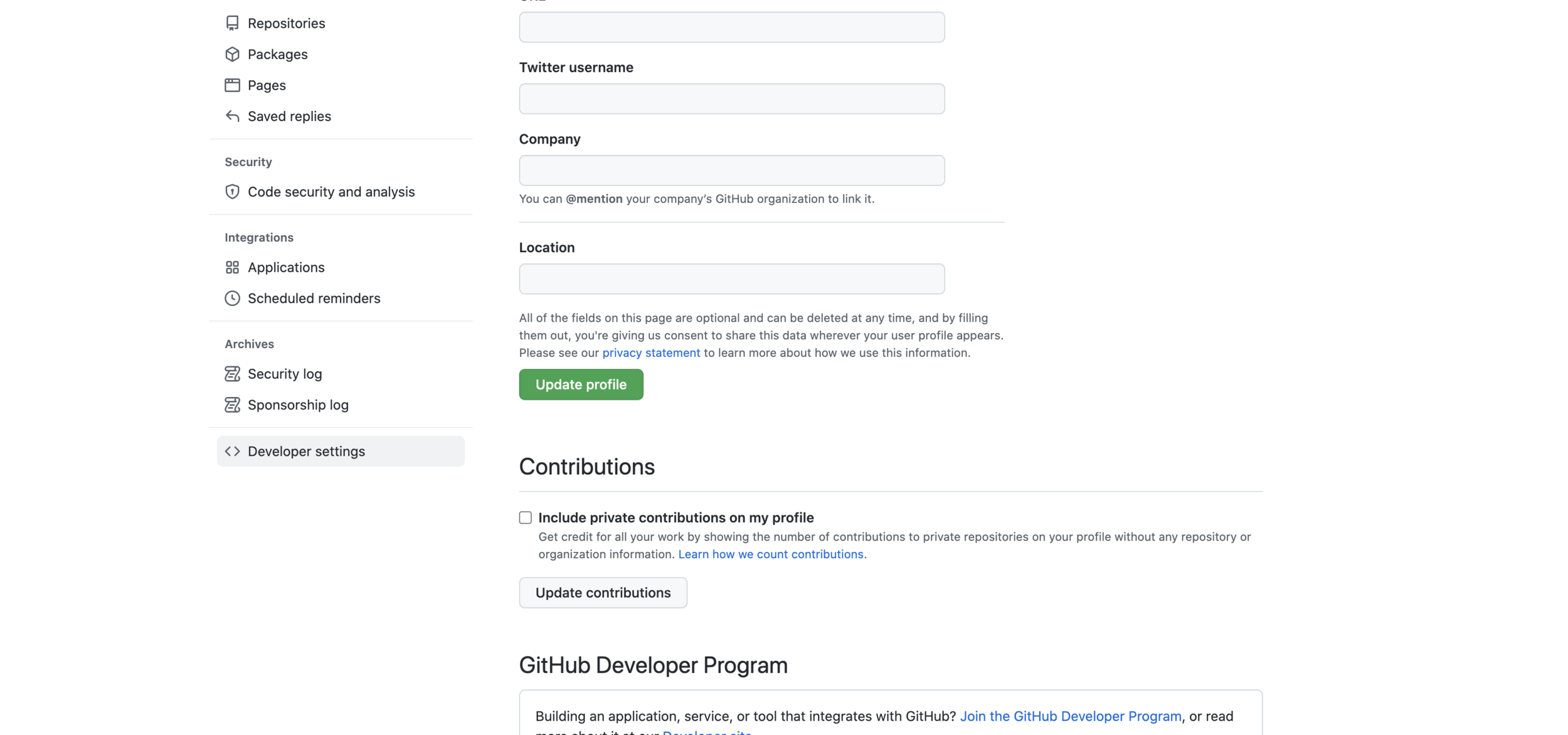Follow Learn how we count contributions link
The width and height of the screenshot is (1568, 735).
pyautogui.click(x=770, y=554)
